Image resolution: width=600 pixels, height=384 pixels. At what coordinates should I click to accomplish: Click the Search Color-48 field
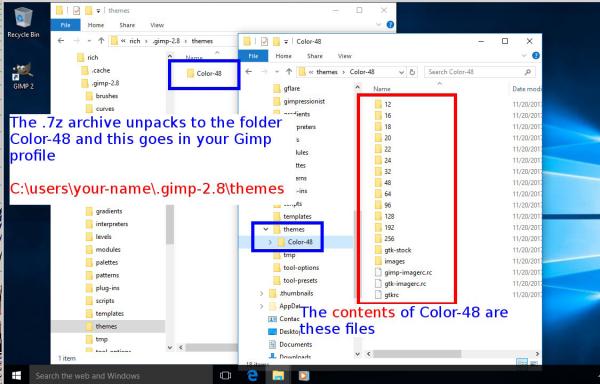point(479,72)
